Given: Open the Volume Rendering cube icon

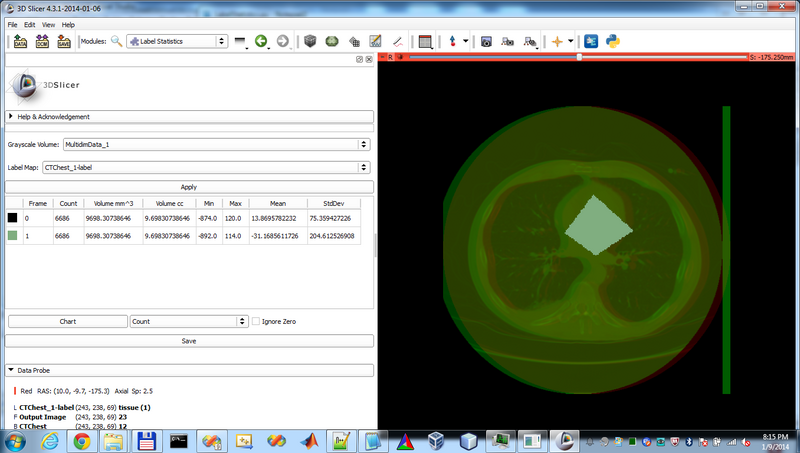Looking at the screenshot, I should click(x=310, y=41).
